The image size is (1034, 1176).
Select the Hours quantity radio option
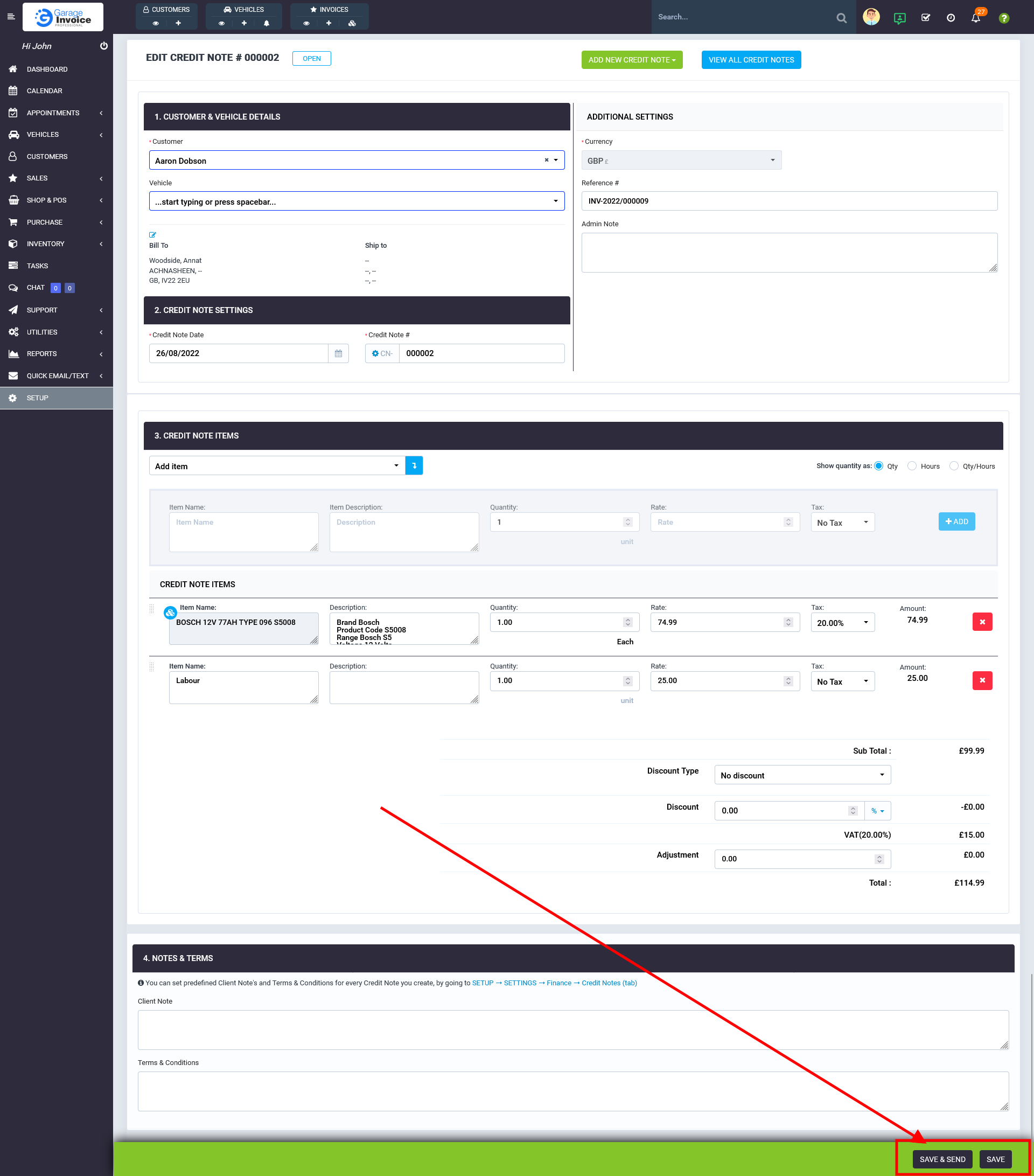pyautogui.click(x=912, y=466)
